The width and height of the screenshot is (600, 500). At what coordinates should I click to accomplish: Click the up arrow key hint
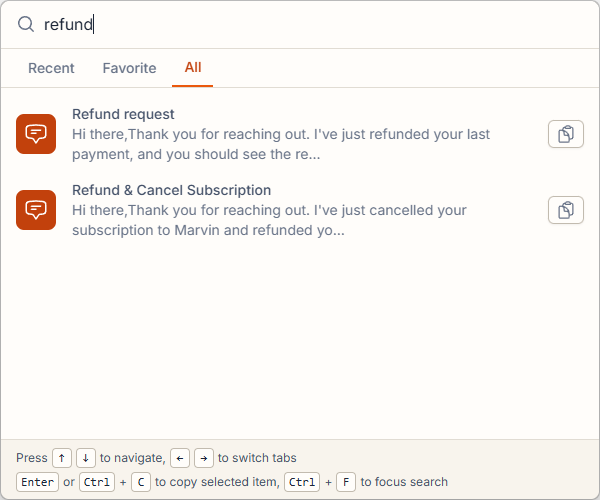62,458
